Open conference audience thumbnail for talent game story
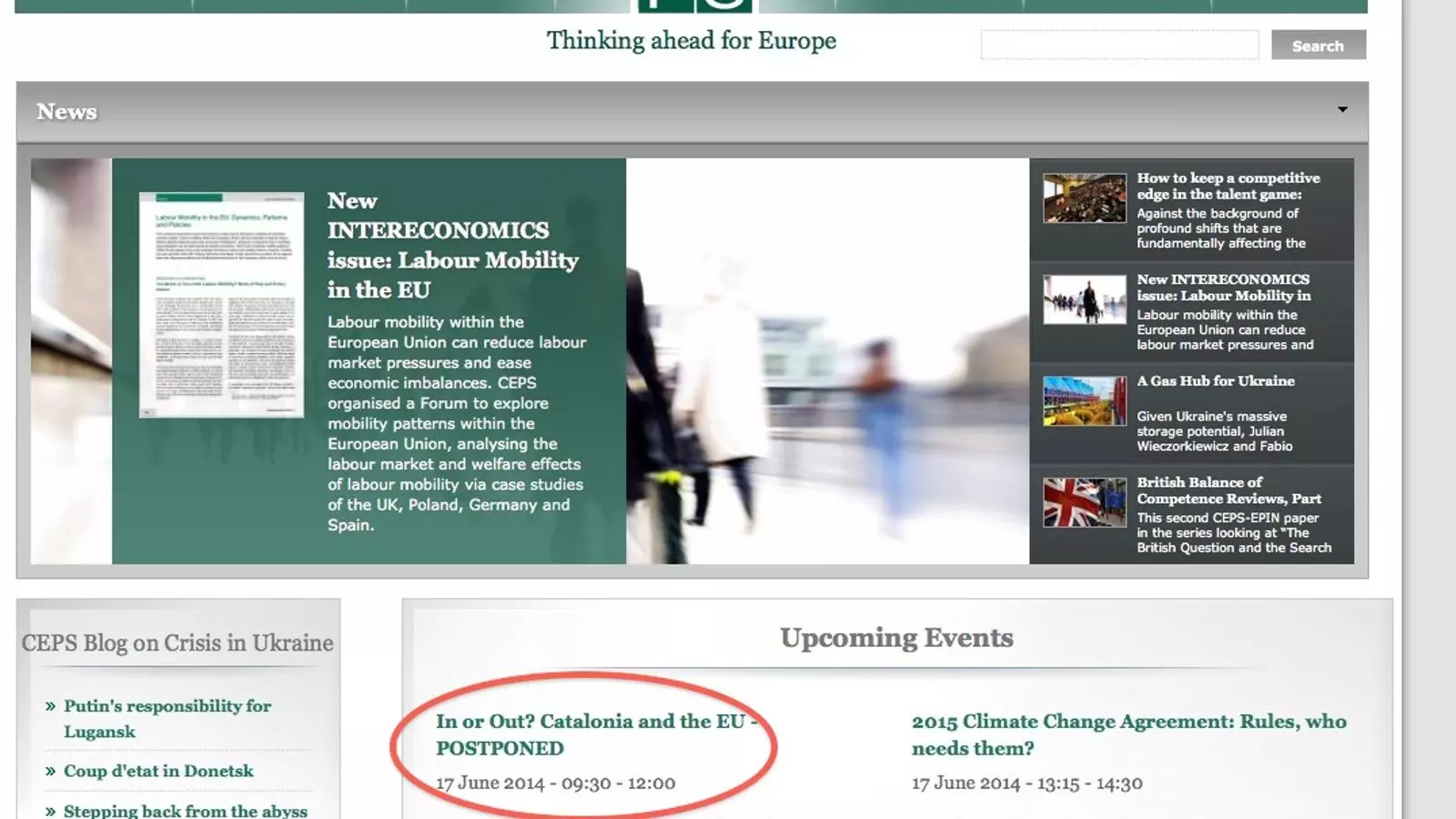1456x819 pixels. [1084, 197]
